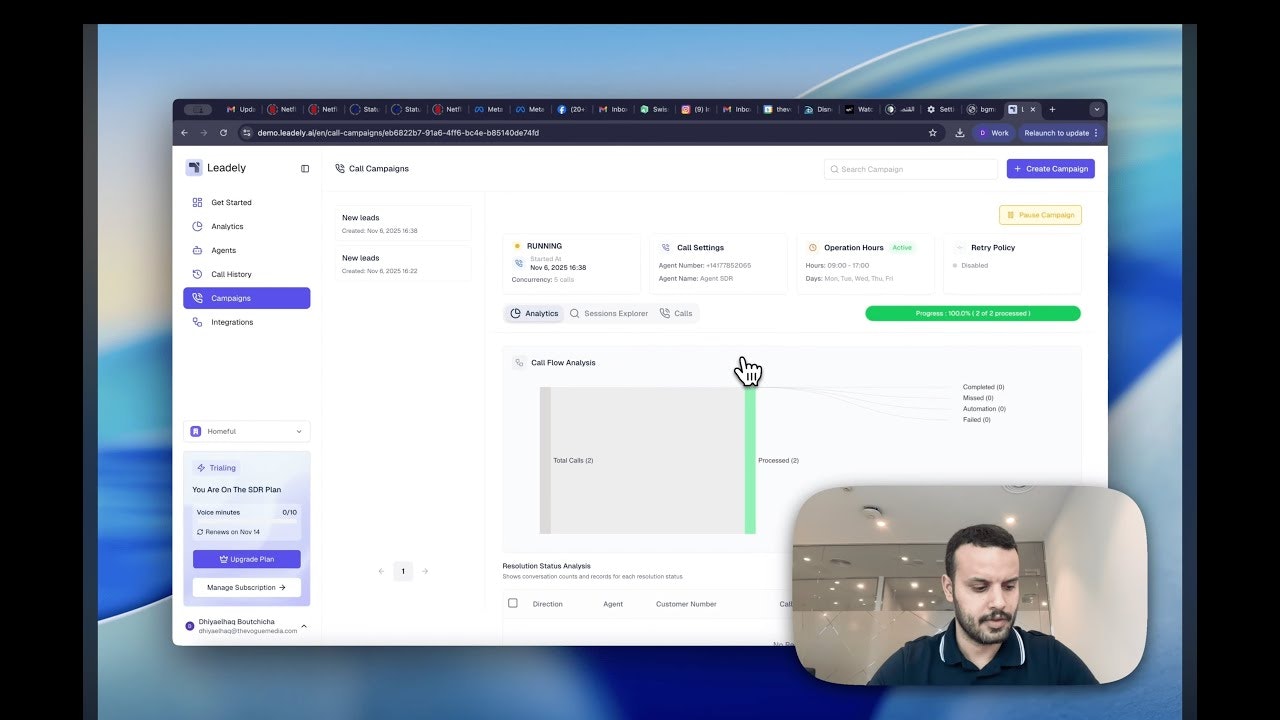Click the Call Campaigns phone icon in header
The width and height of the screenshot is (1280, 720).
pos(340,169)
